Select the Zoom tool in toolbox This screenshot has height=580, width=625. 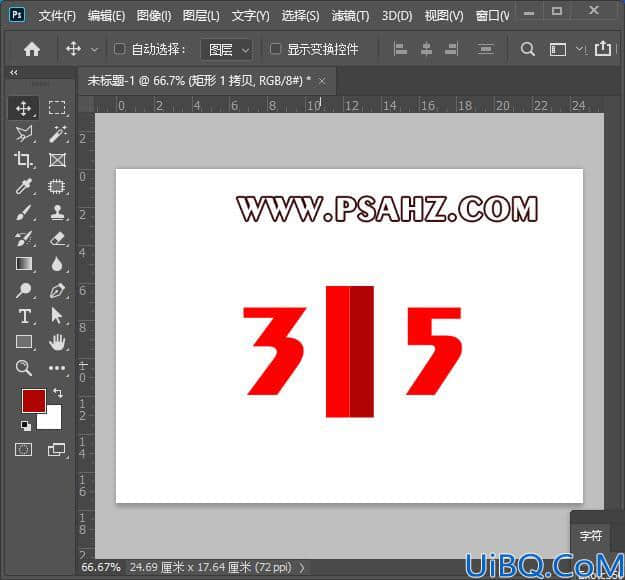pos(24,368)
